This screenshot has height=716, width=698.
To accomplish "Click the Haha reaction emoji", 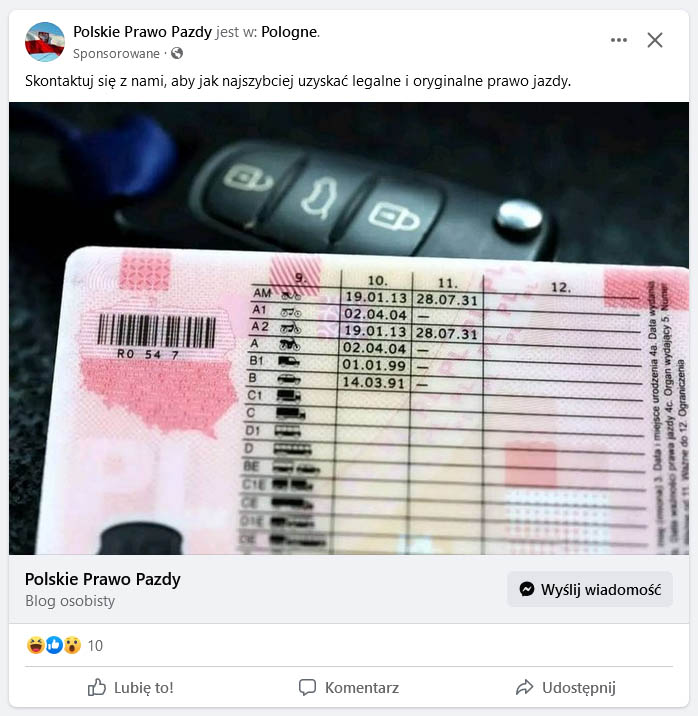I will [x=35, y=645].
